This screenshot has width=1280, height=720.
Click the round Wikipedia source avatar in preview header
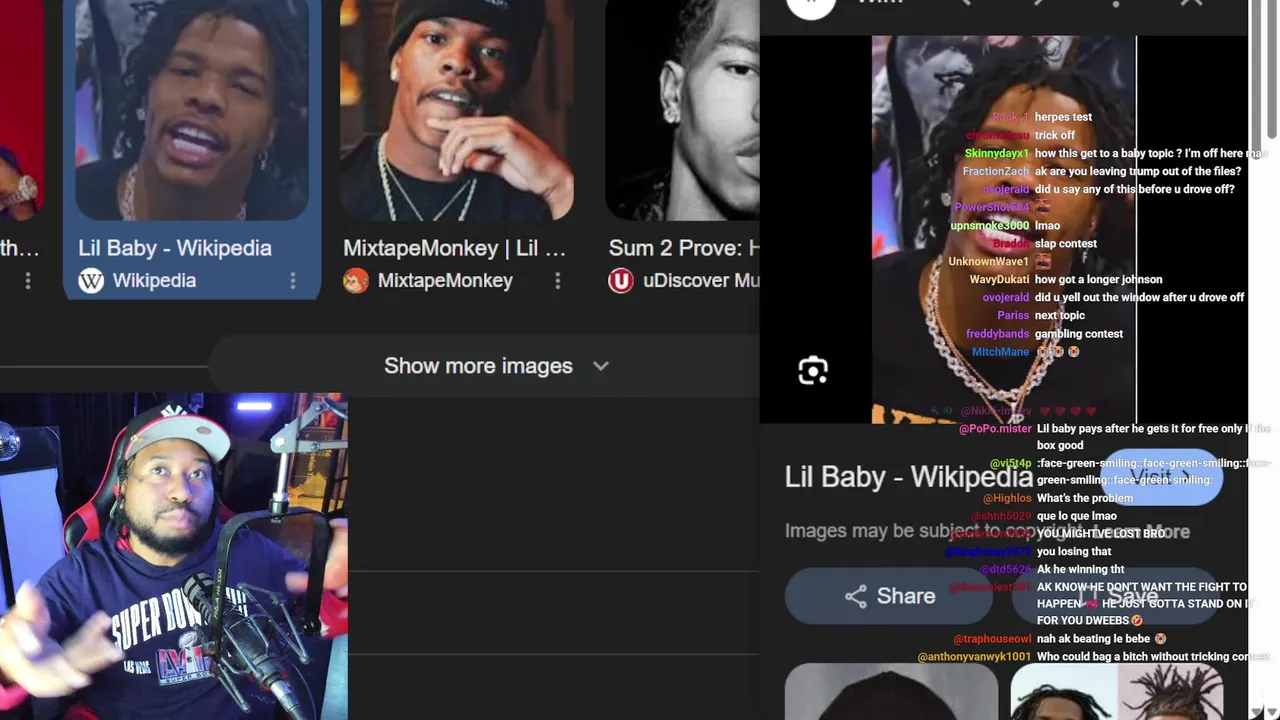pos(811,6)
